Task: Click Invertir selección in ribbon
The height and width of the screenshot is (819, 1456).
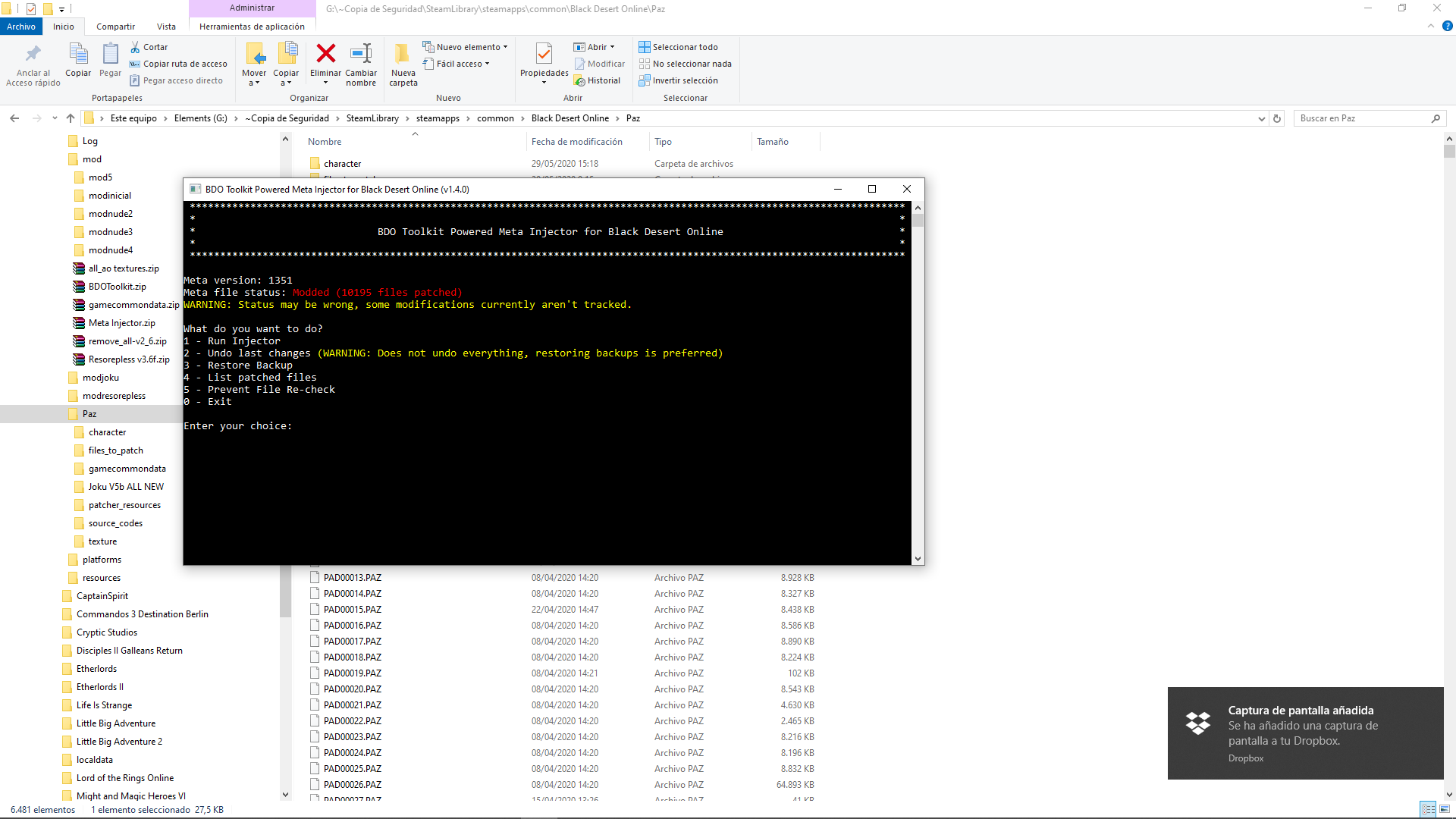Action: coord(678,80)
